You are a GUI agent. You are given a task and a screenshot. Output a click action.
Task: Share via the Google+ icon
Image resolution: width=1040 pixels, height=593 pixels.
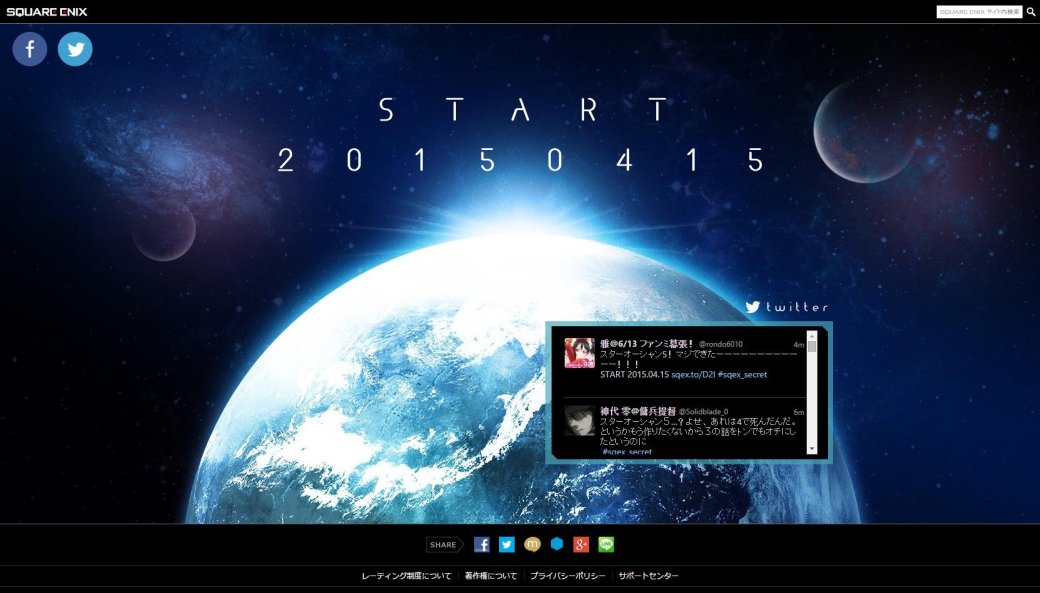tap(581, 545)
